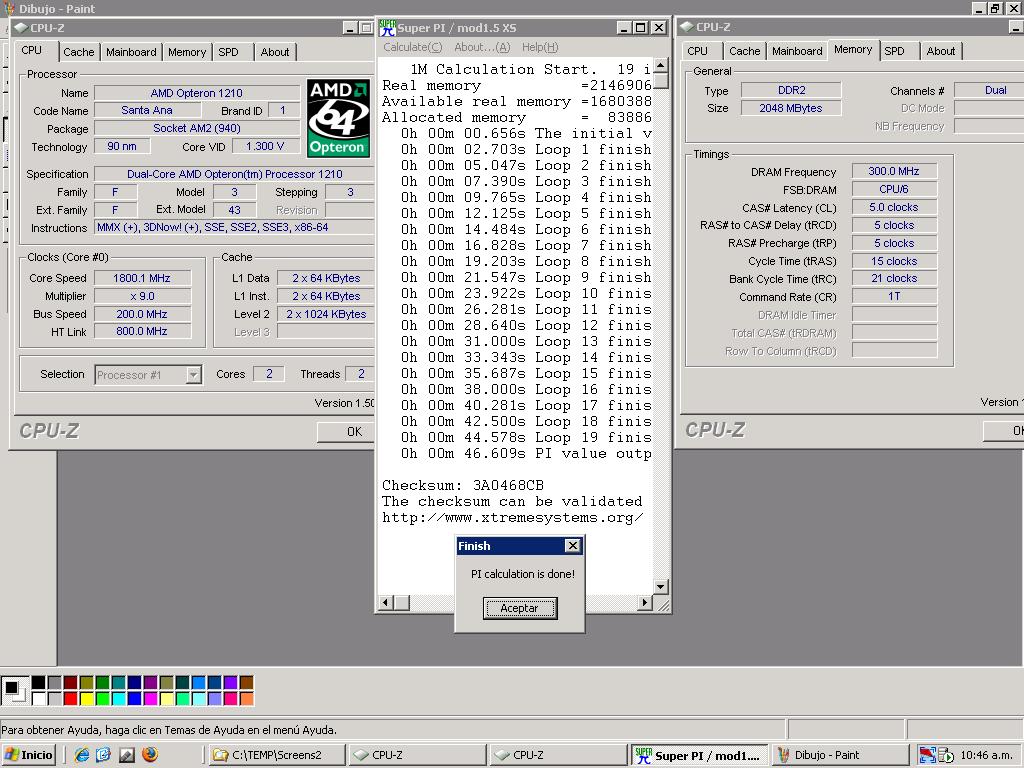The image size is (1024, 768).
Task: Click right CPU-Z window title icon
Action: pos(687,27)
